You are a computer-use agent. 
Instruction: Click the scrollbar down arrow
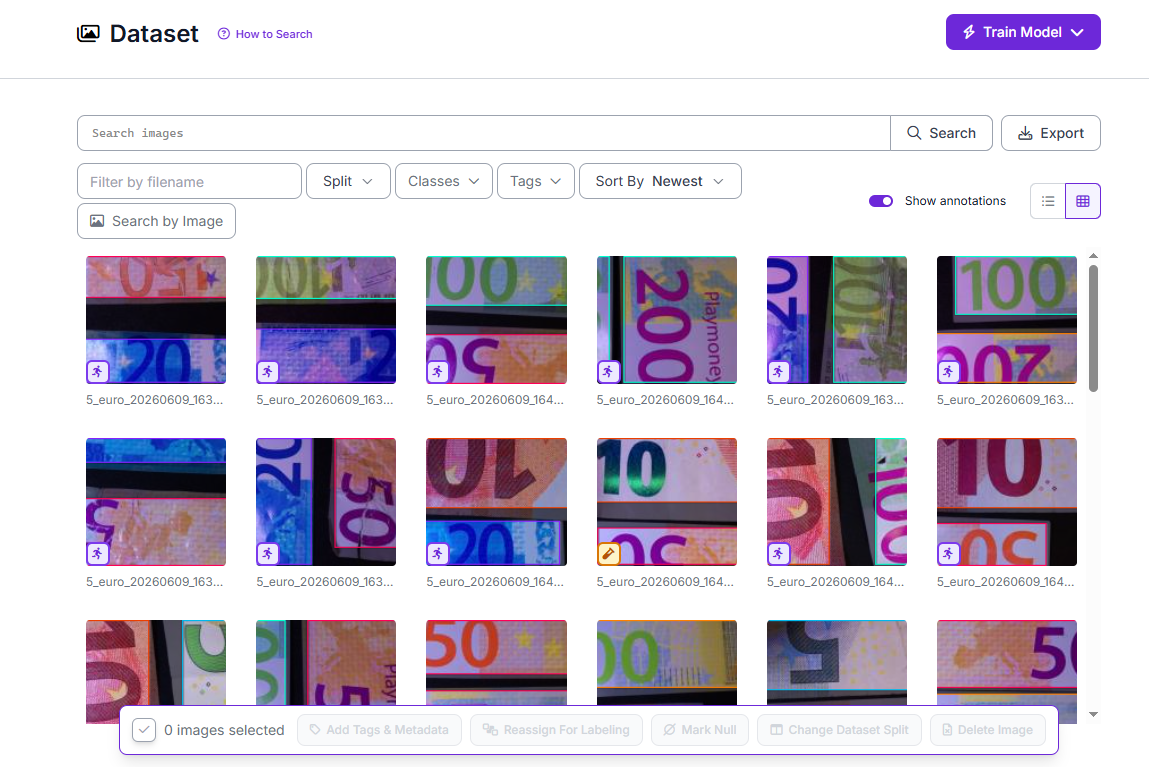click(x=1093, y=714)
